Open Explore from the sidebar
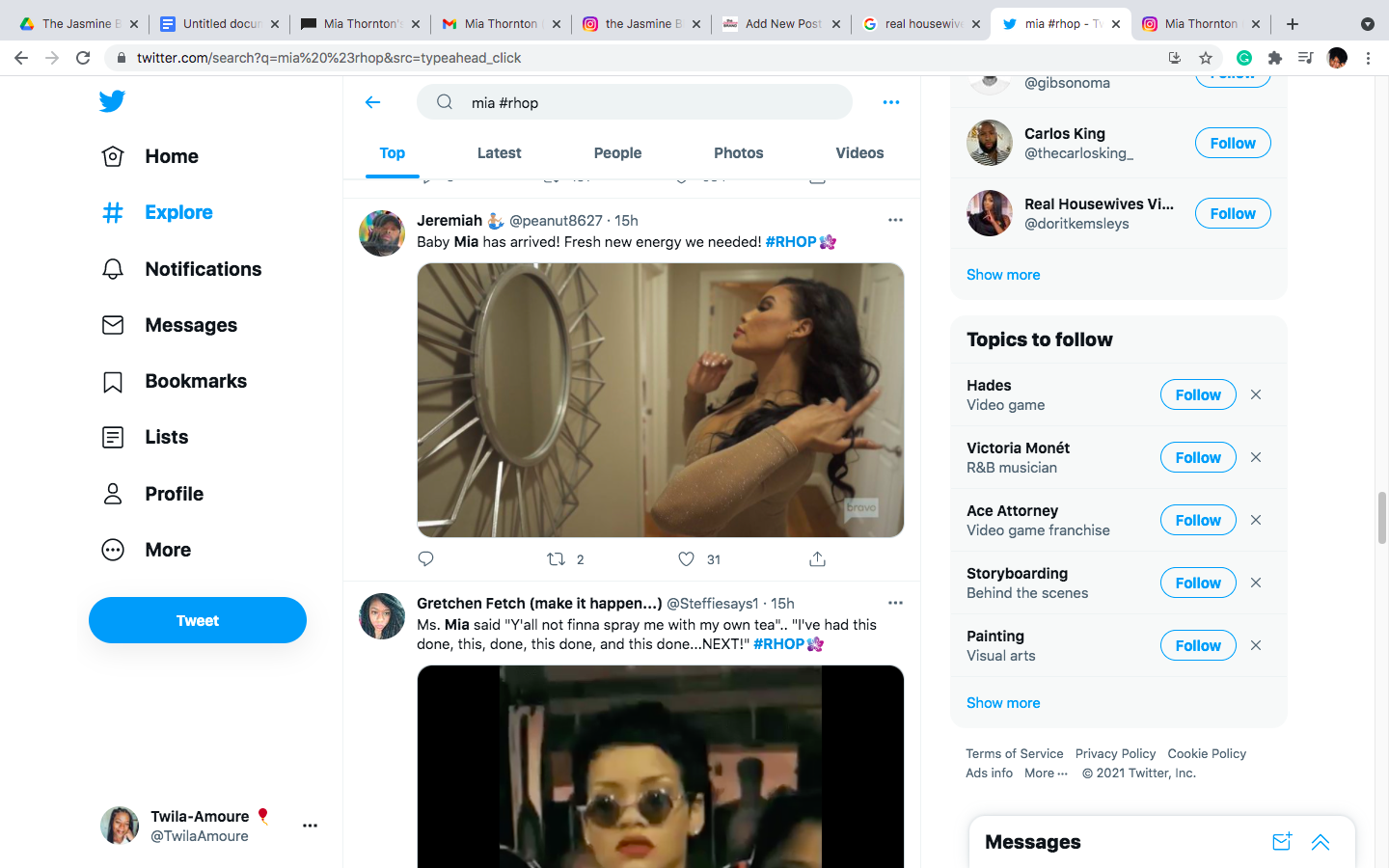Viewport: 1389px width, 868px height. [x=157, y=212]
